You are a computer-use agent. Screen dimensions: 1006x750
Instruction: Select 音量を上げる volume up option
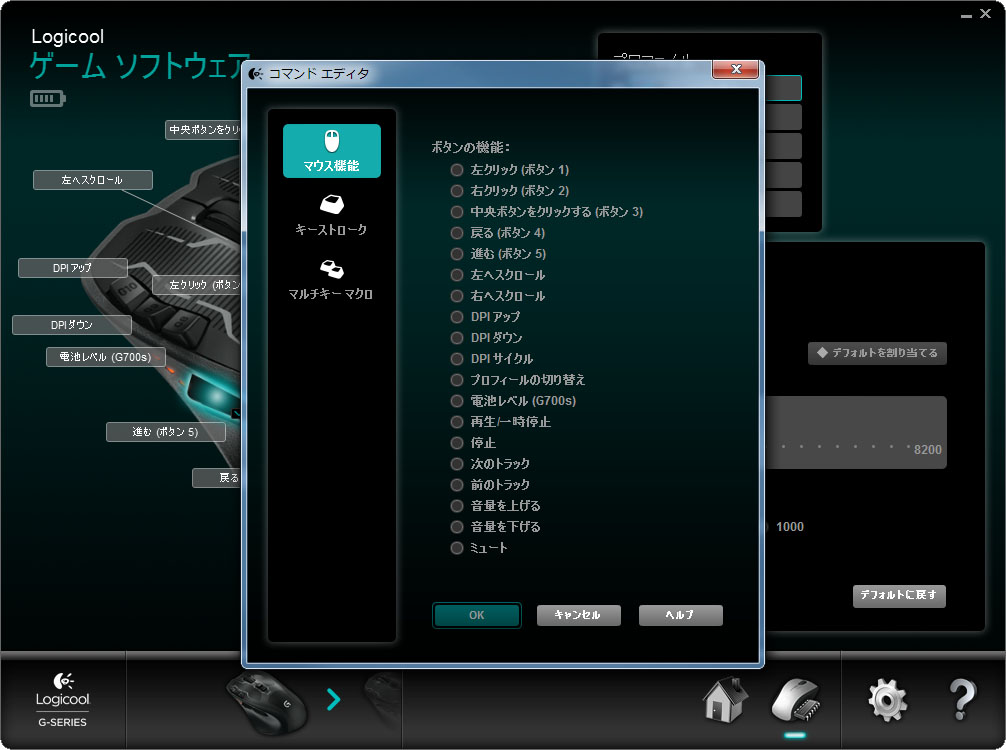point(457,506)
